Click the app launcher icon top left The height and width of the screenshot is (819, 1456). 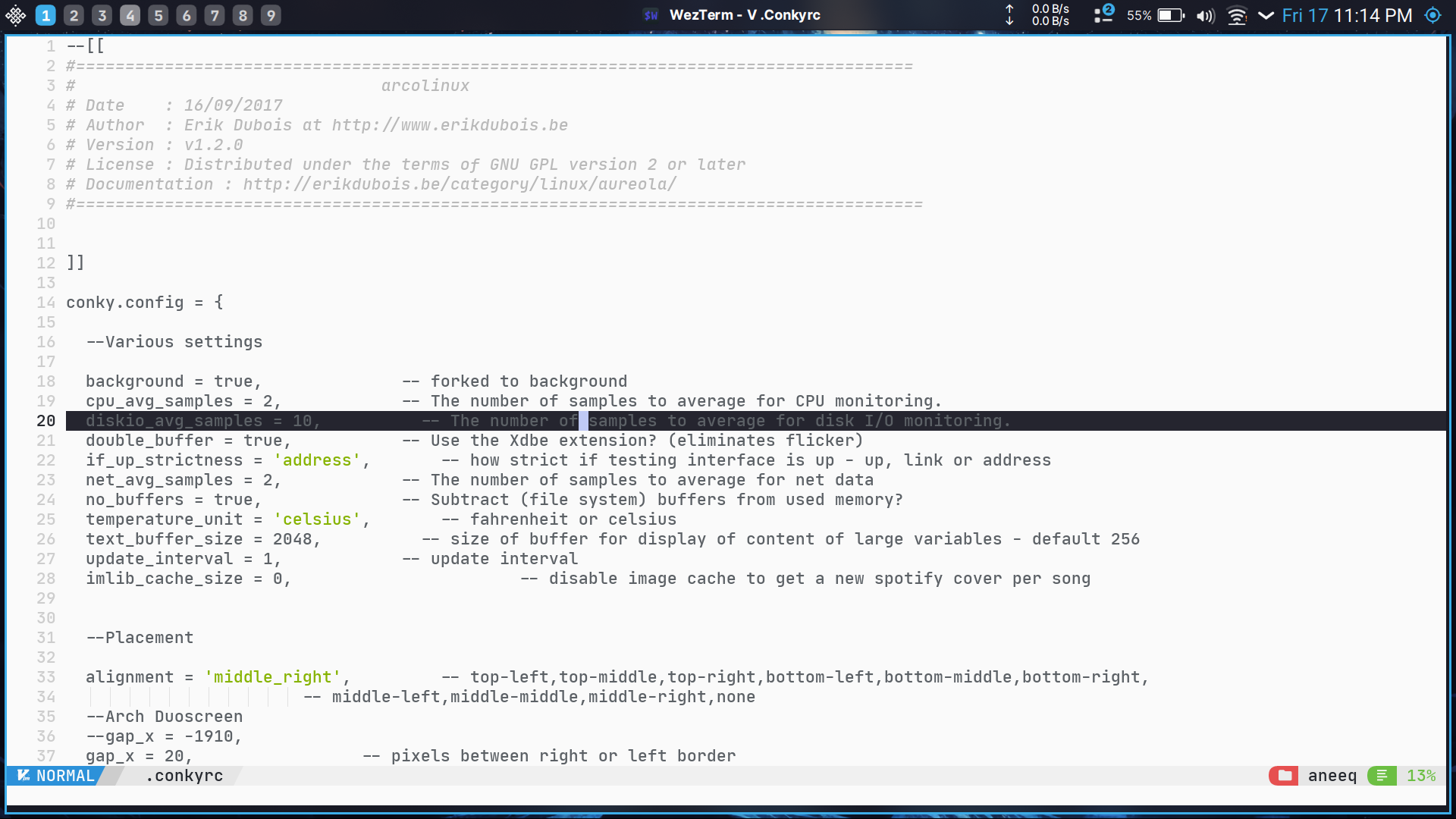point(15,14)
